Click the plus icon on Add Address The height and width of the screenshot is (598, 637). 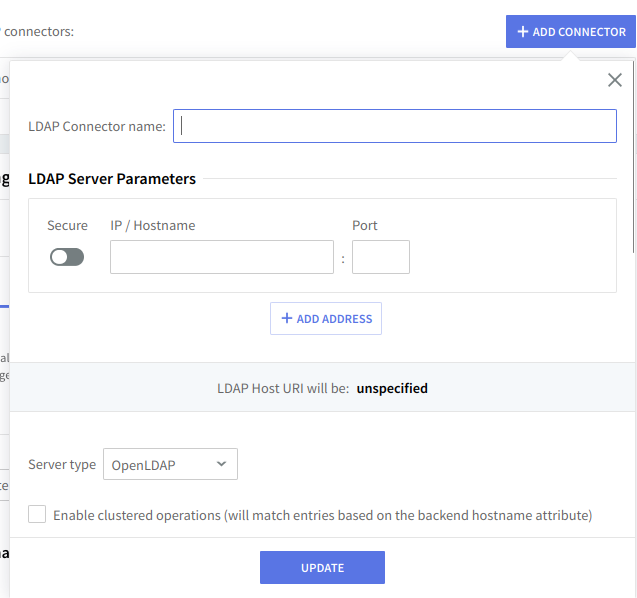287,318
